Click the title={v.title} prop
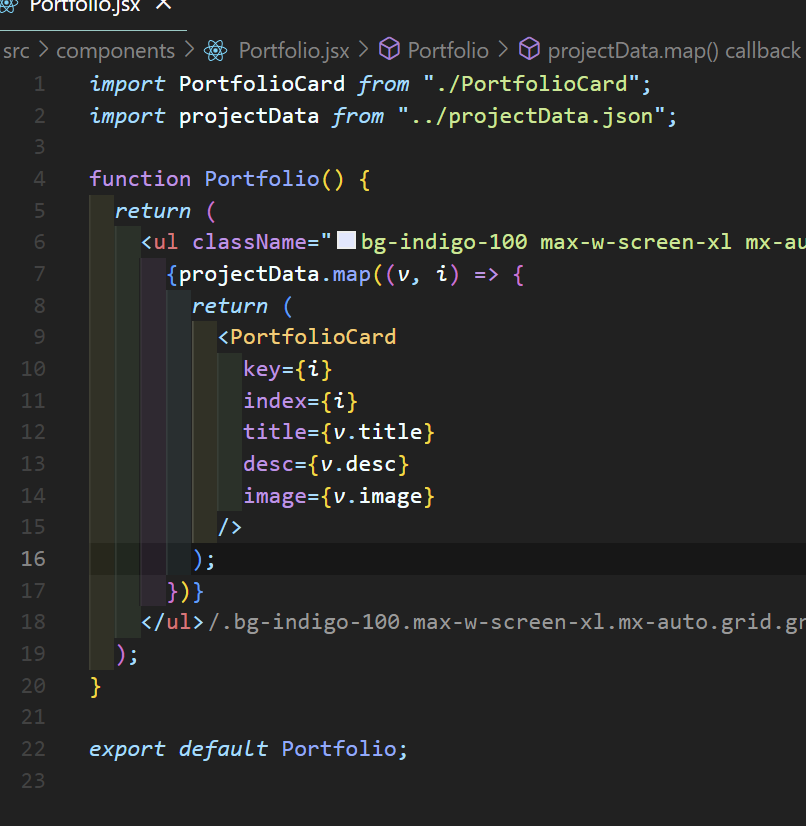806x826 pixels. [339, 432]
